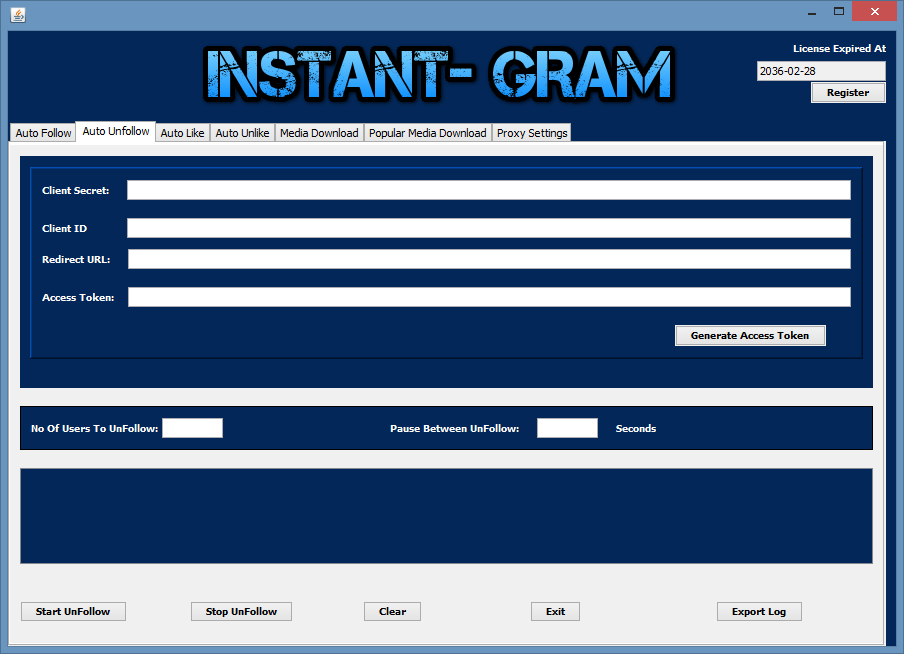Focus the Redirect URL input field
The image size is (904, 654).
tap(489, 259)
